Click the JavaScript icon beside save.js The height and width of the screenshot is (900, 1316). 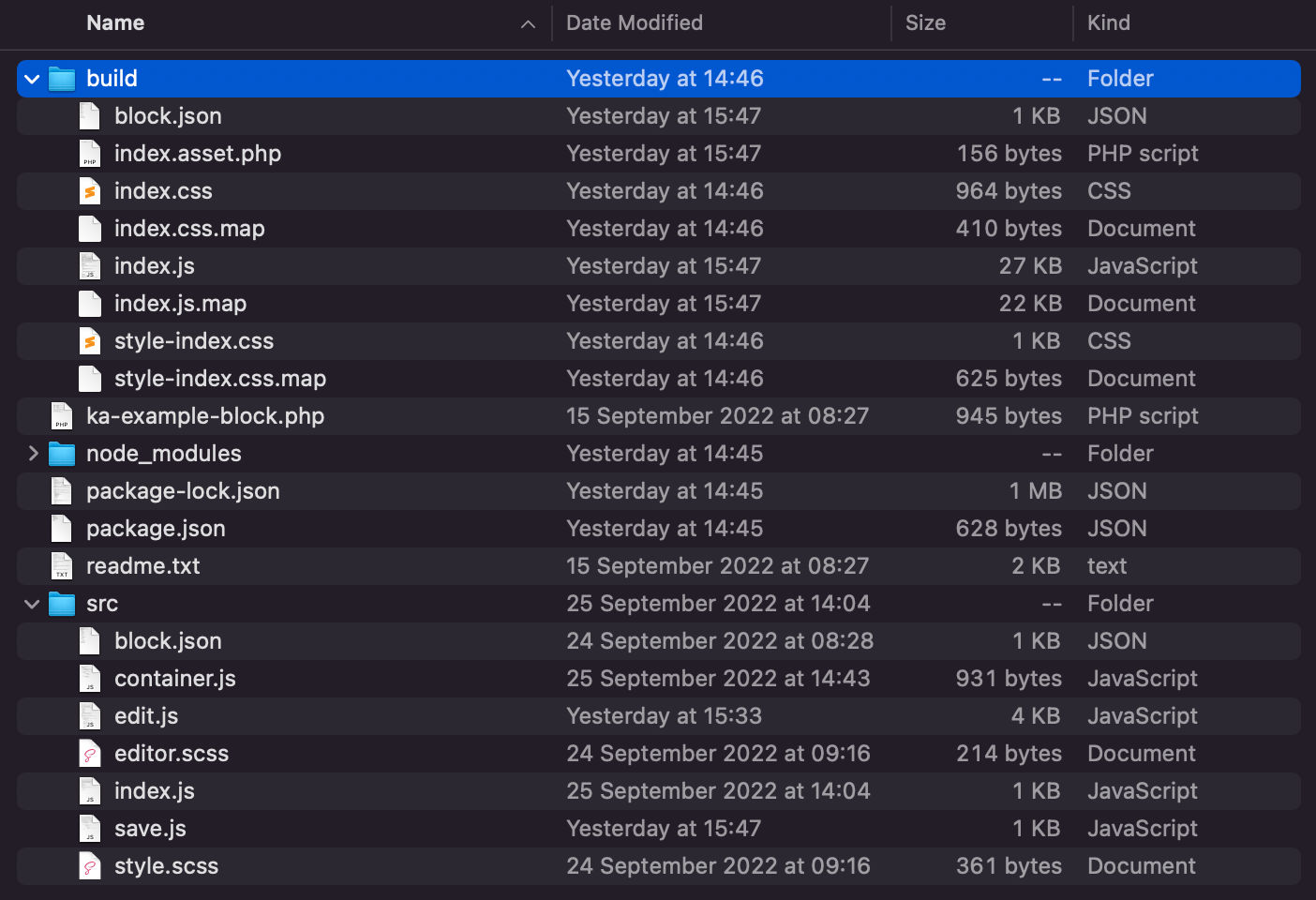89,828
